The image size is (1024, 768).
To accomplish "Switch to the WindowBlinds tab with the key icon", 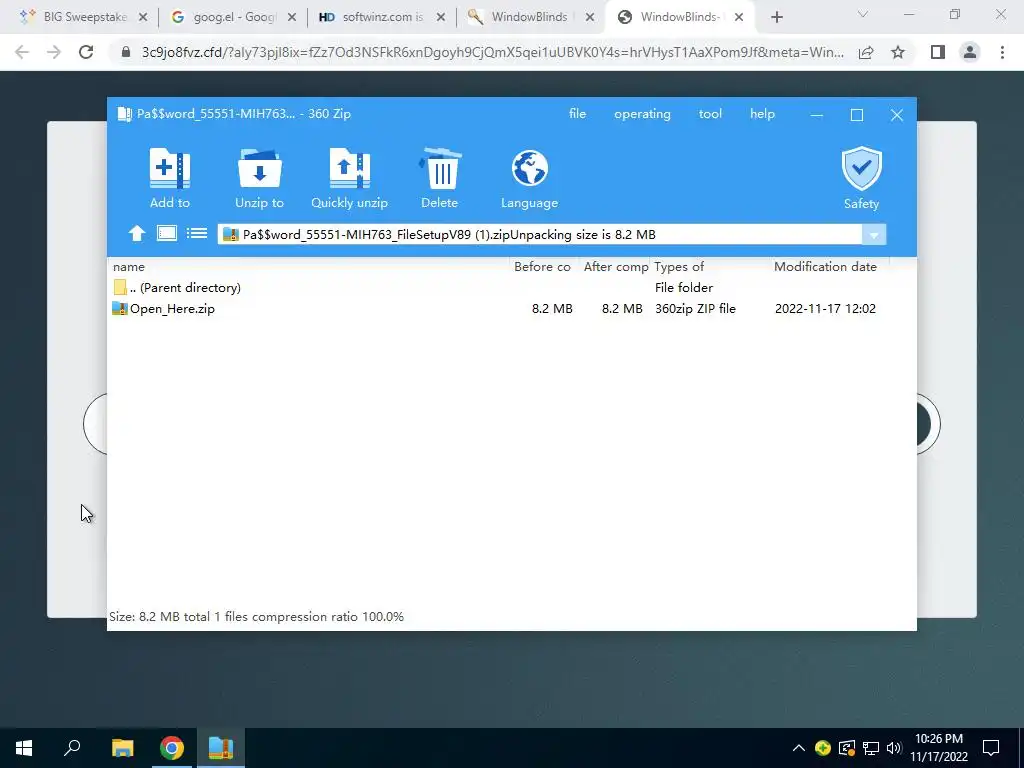I will point(530,17).
